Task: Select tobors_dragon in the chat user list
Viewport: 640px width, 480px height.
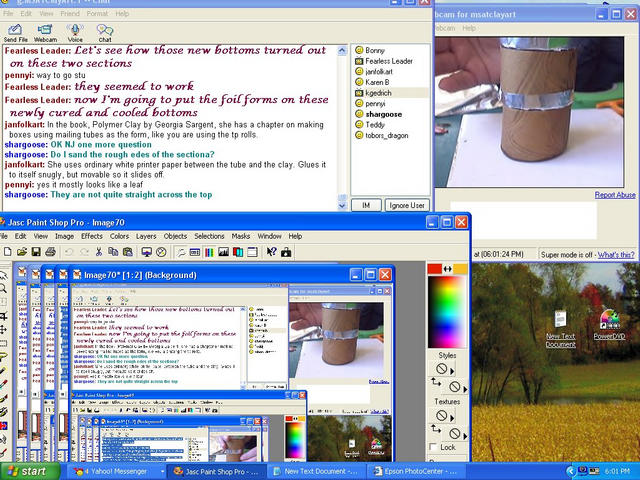Action: [x=386, y=136]
